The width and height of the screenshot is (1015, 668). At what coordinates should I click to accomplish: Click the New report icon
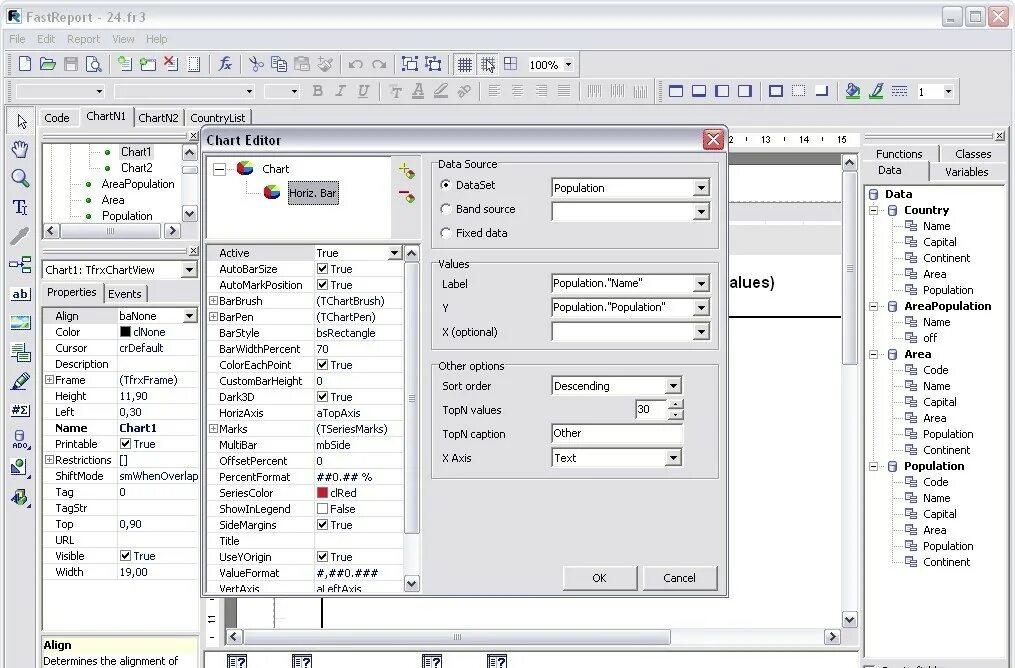pyautogui.click(x=25, y=63)
